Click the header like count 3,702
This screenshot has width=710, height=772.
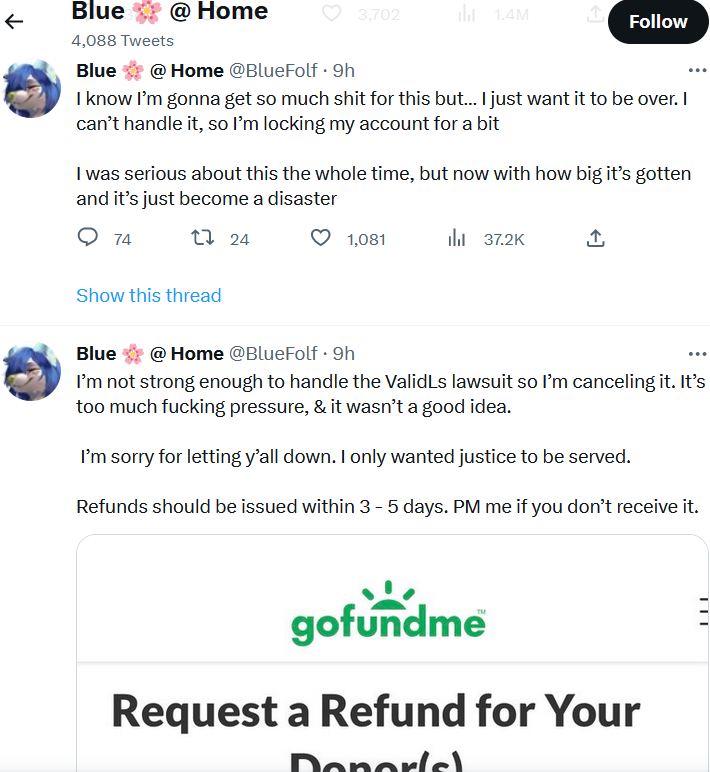tap(364, 15)
